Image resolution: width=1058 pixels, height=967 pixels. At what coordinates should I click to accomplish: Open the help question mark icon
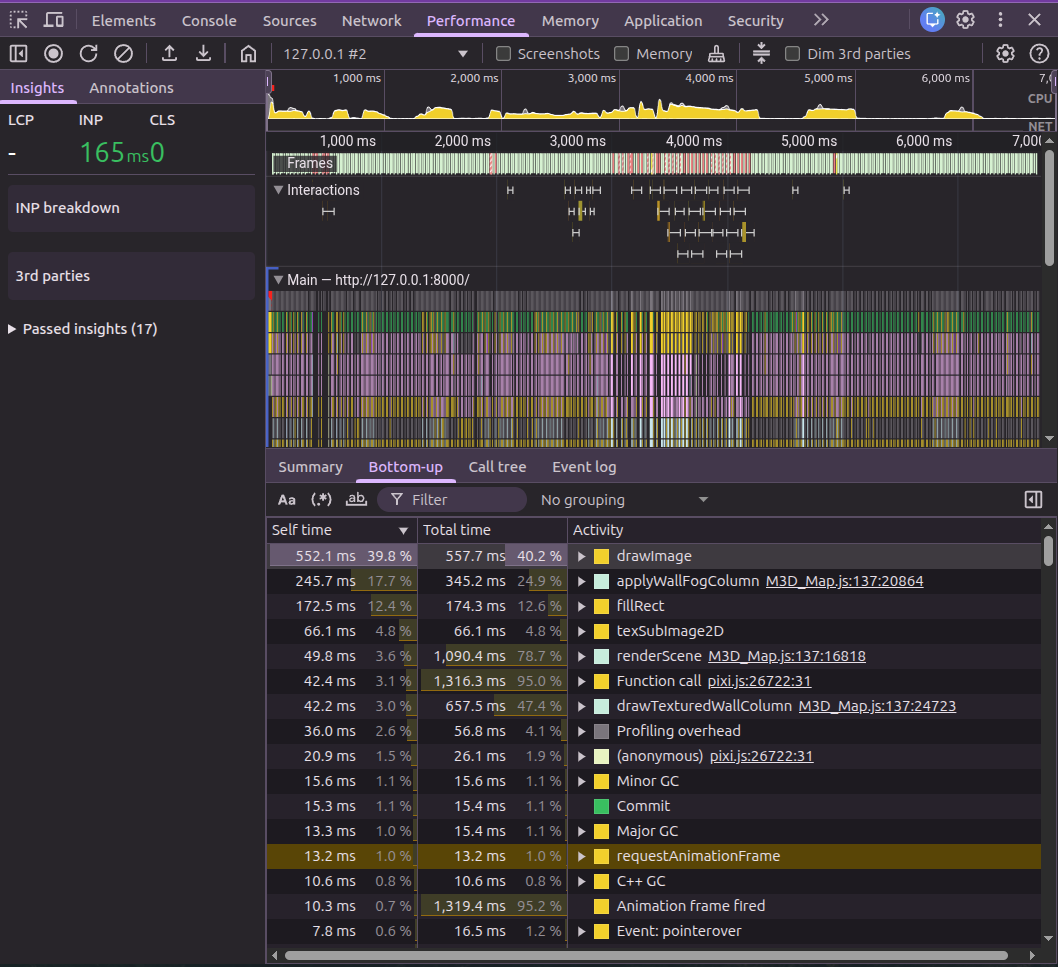click(x=1039, y=53)
